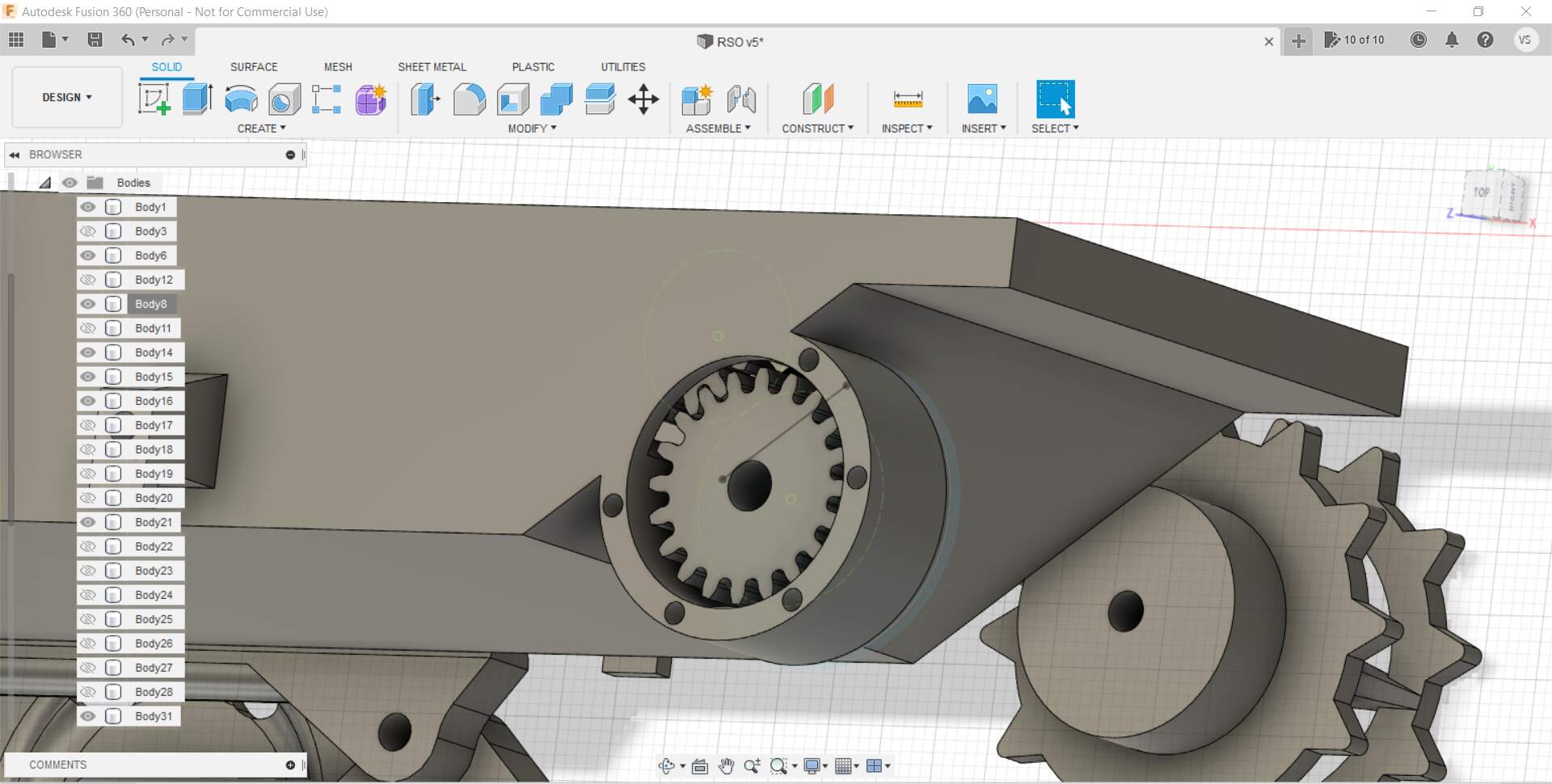Activate the Move/Copy arrows tool
This screenshot has width=1552, height=784.
(643, 99)
